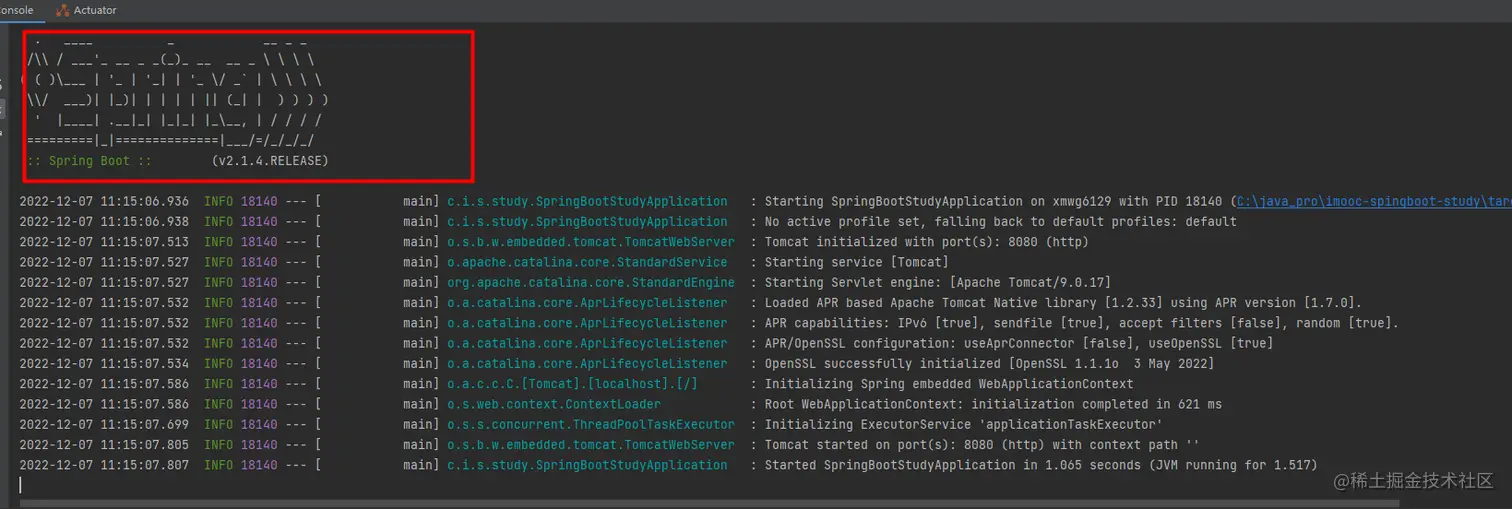Select the 'Tomcat started on port(s): 8080' message

(x=982, y=445)
